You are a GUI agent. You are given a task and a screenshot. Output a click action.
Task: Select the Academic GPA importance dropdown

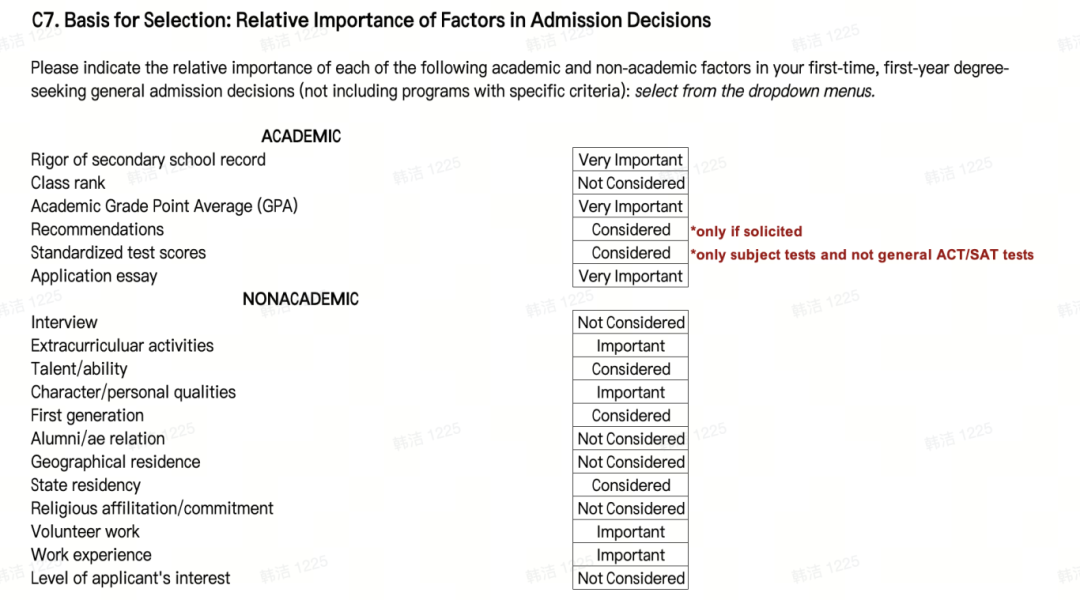(630, 207)
